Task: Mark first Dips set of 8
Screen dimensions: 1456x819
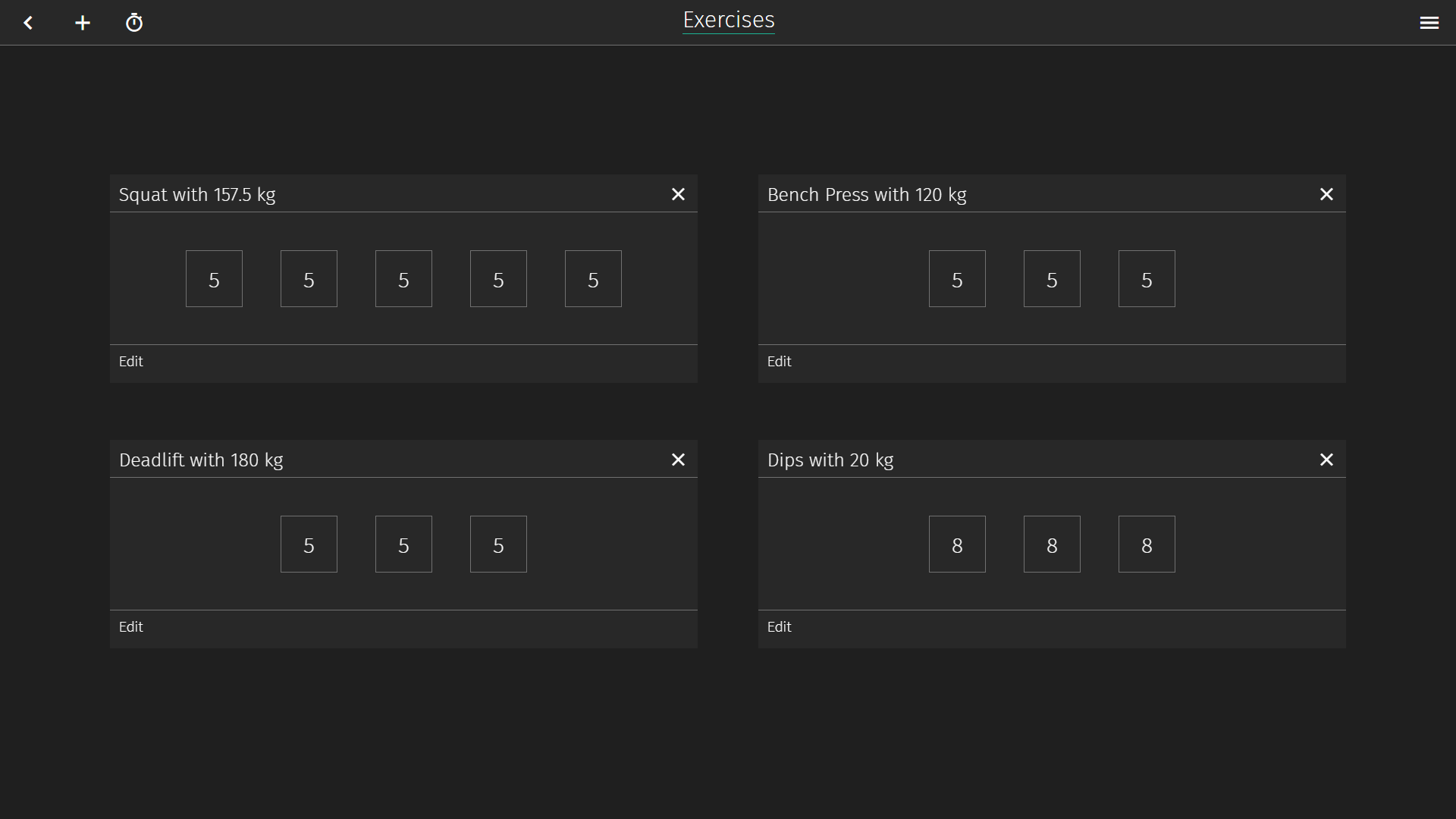Action: 957,544
